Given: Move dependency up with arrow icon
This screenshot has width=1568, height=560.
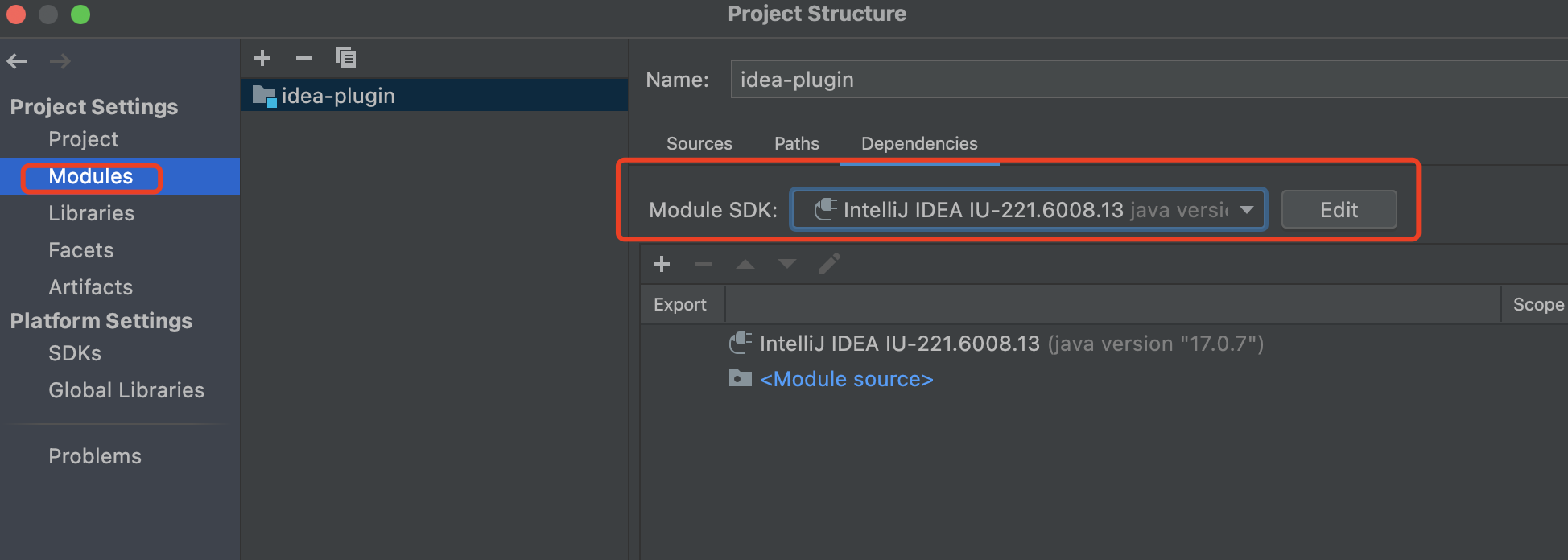Looking at the screenshot, I should coord(745,264).
